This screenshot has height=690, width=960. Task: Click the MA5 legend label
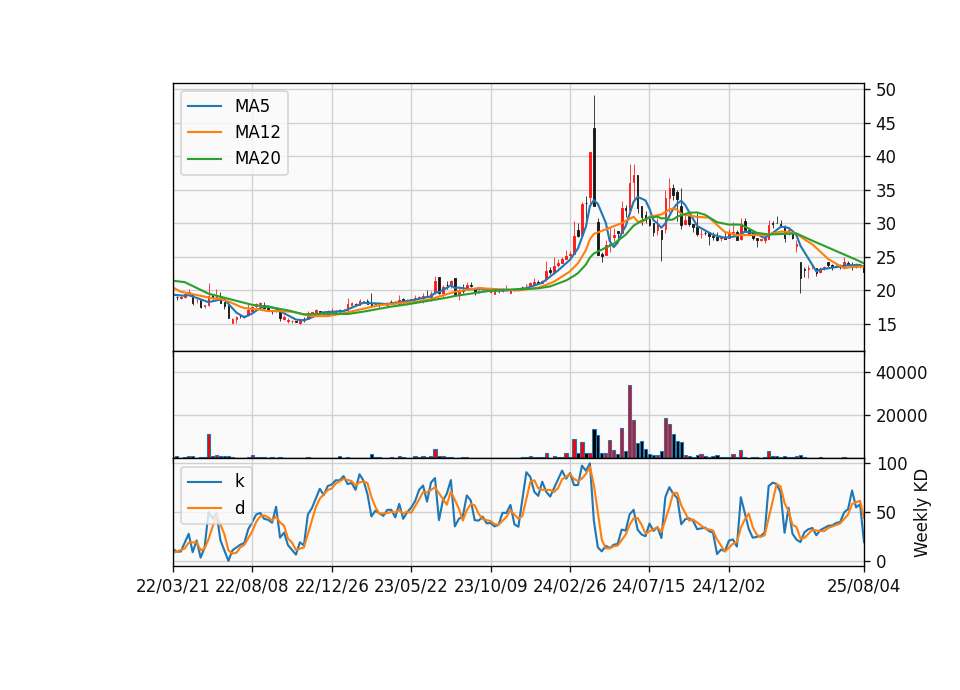click(x=252, y=106)
